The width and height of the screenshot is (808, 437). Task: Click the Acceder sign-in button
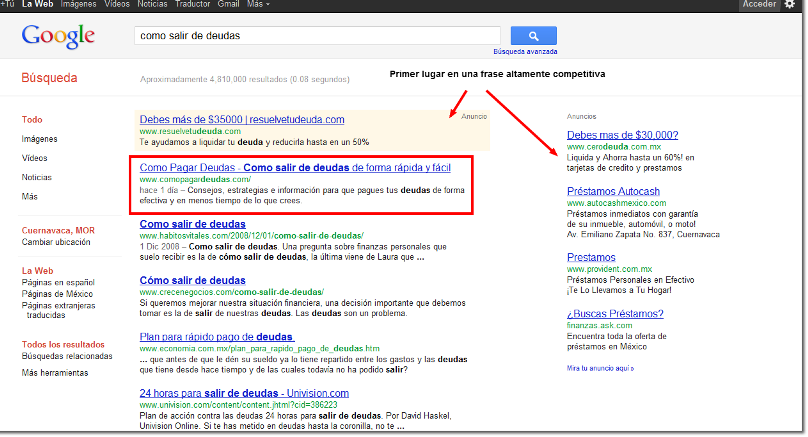tap(759, 4)
